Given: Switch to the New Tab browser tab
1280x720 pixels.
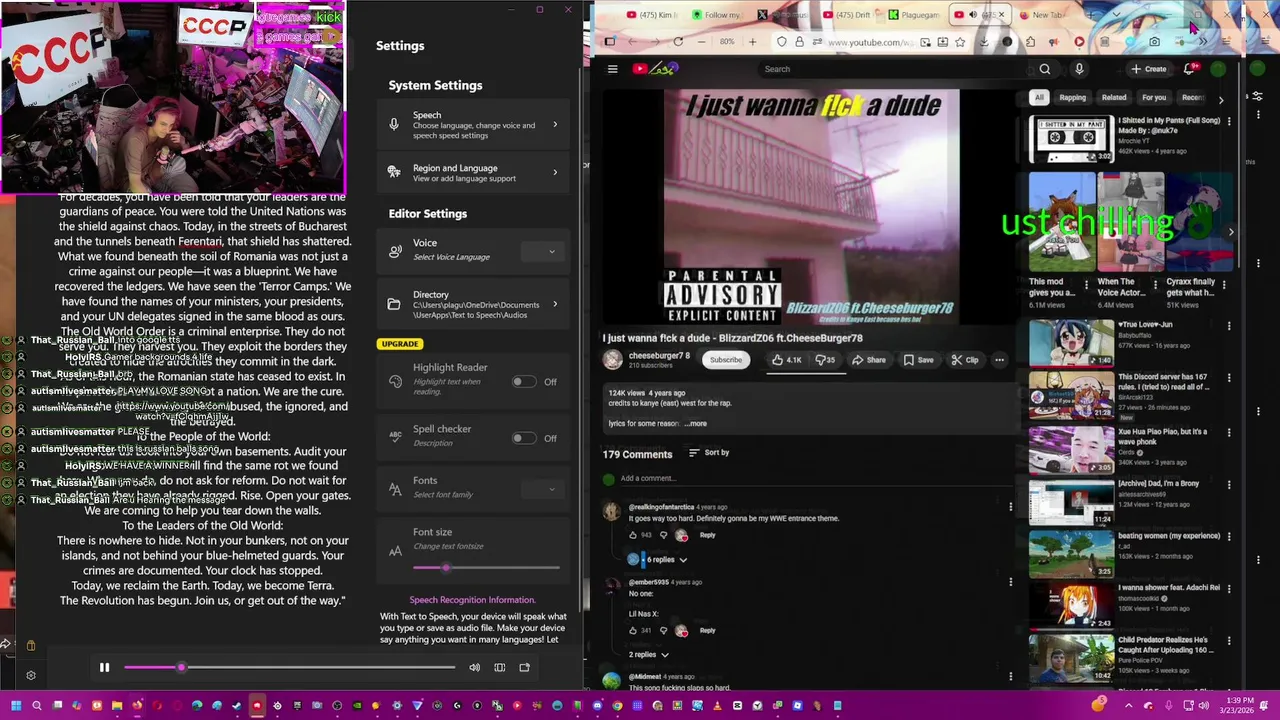Looking at the screenshot, I should tap(1046, 15).
